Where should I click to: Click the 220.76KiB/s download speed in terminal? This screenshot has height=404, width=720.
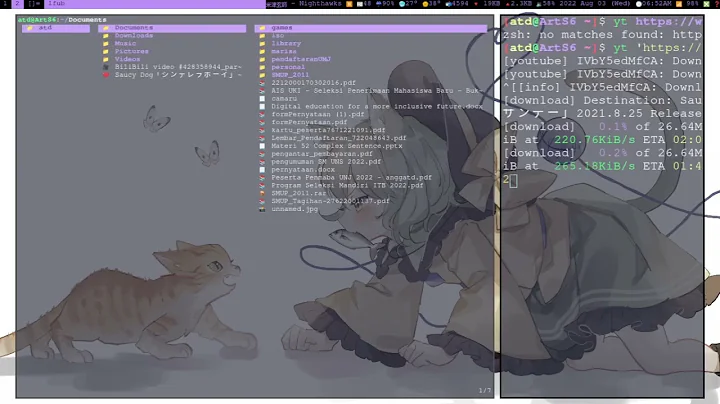595,140
